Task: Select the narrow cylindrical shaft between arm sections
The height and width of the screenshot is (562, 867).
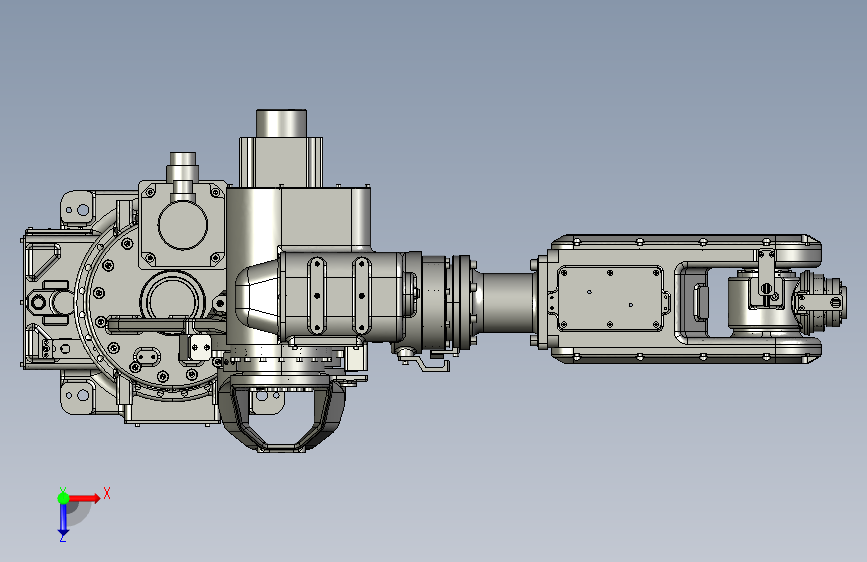Action: coord(506,303)
